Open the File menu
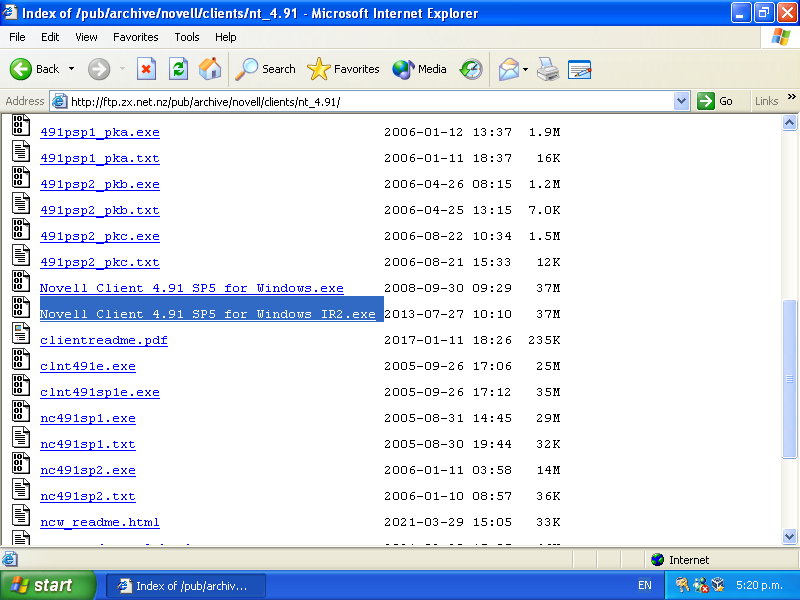The image size is (800, 600). [17, 37]
